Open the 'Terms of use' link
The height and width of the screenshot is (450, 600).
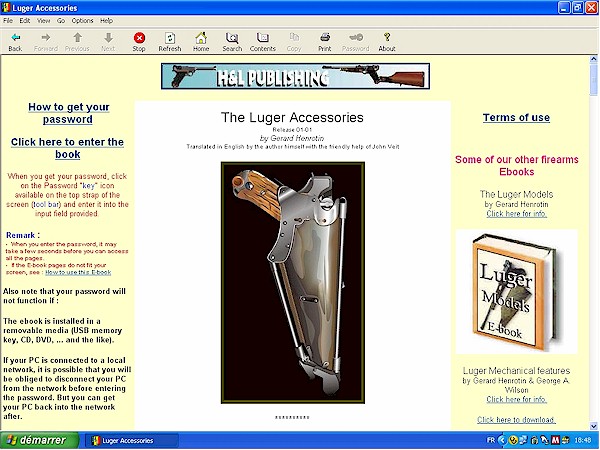pyautogui.click(x=516, y=117)
